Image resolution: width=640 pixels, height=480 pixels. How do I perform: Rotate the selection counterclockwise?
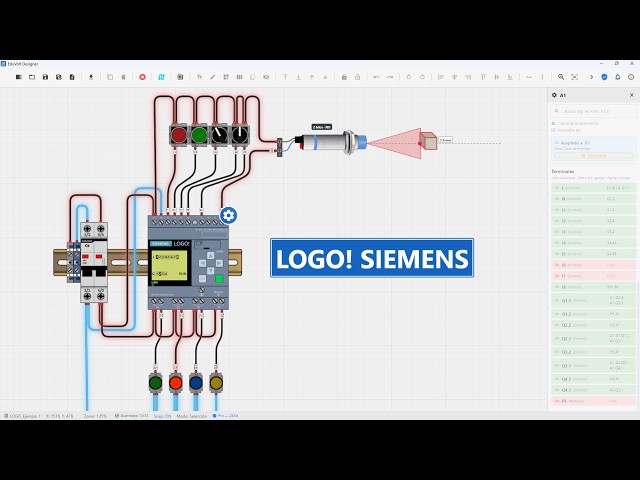409,77
